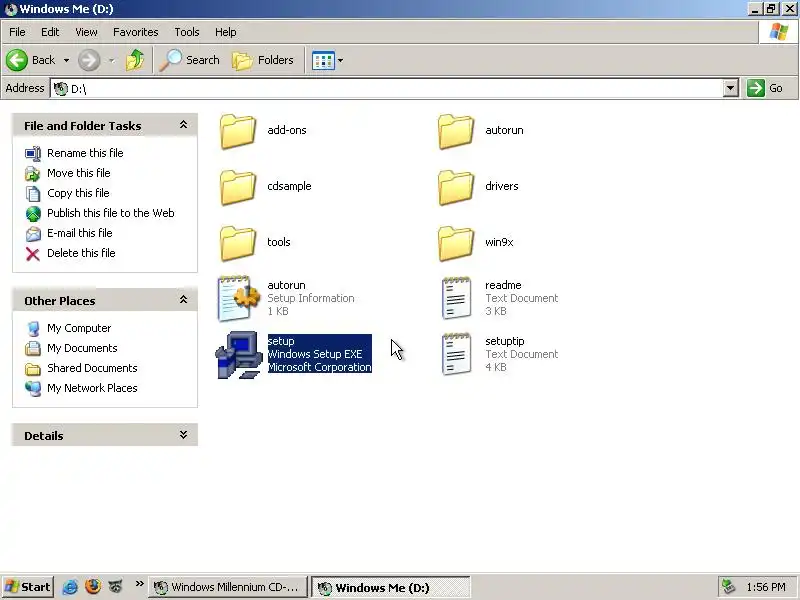The image size is (800, 600).
Task: Click the Views icon in toolbar
Action: (x=323, y=61)
